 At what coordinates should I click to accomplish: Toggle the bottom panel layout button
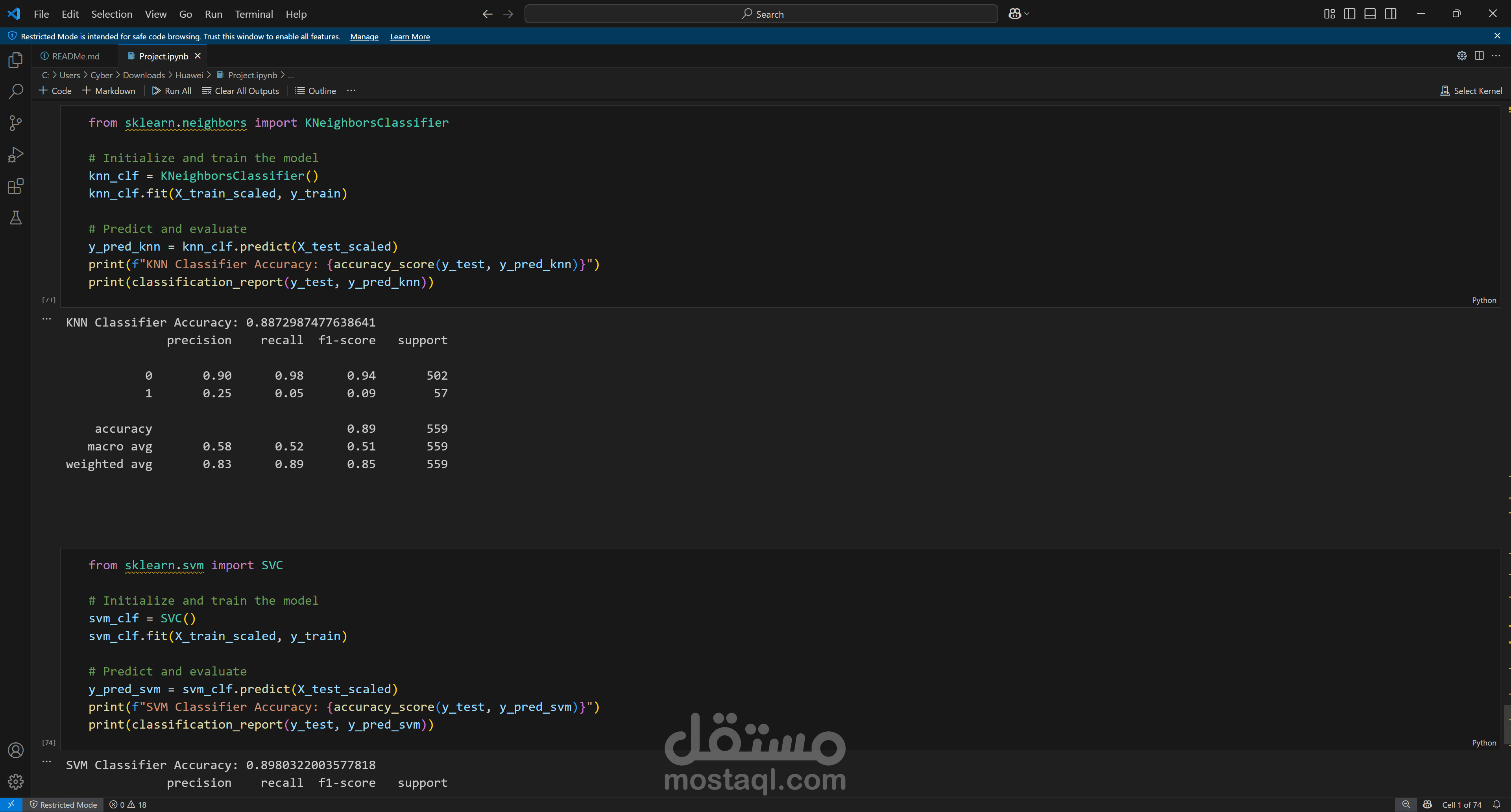click(1370, 14)
